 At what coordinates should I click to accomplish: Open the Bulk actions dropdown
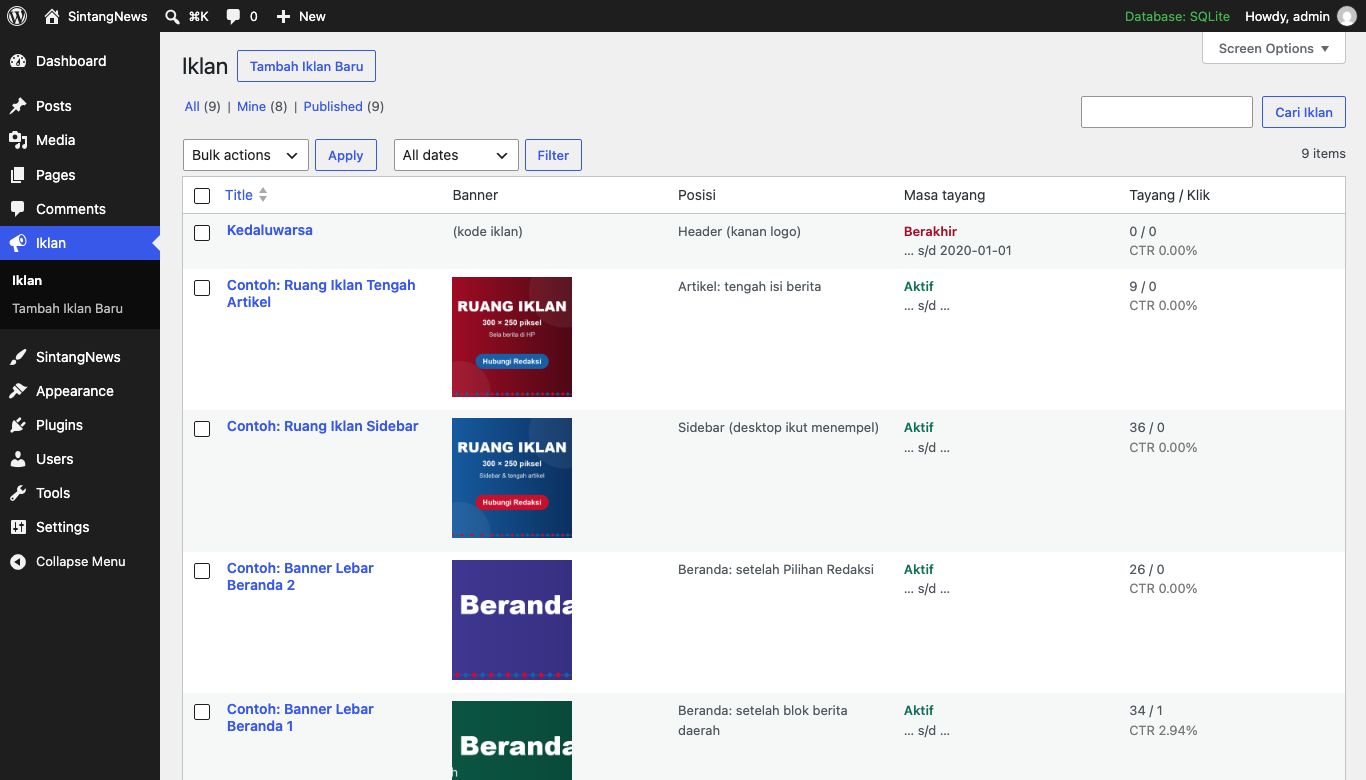click(x=246, y=155)
